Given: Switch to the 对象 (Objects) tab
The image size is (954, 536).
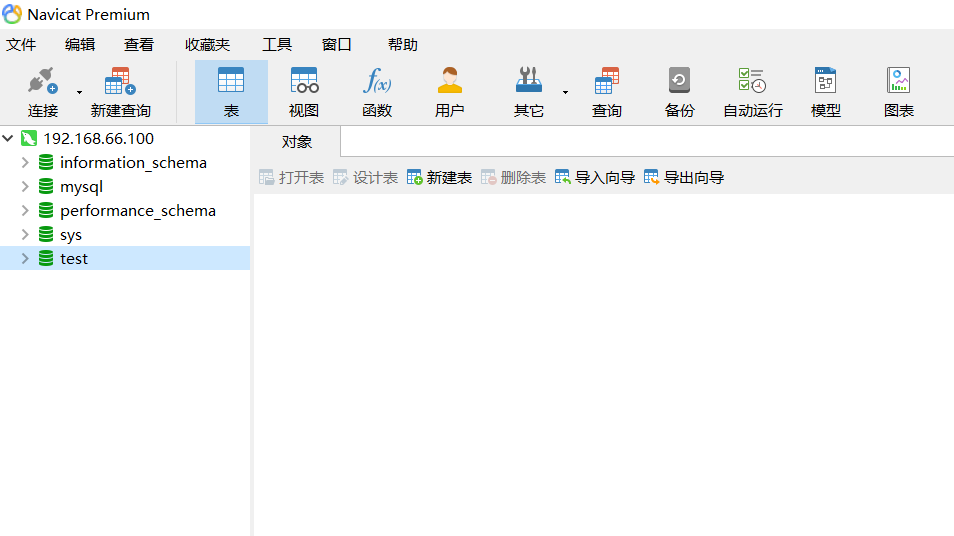Looking at the screenshot, I should tap(297, 142).
